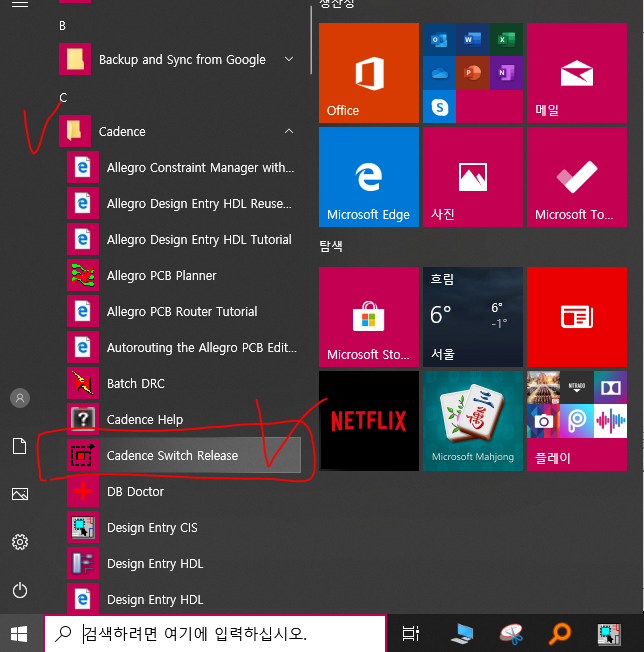Open Allegro Design Entry HDL Reuse document
Viewport: 644px width, 652px height.
coord(184,203)
